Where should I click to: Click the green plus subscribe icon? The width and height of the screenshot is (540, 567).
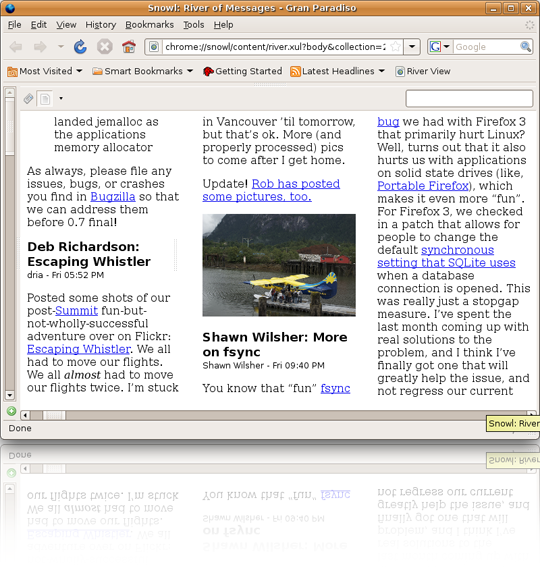(11, 411)
